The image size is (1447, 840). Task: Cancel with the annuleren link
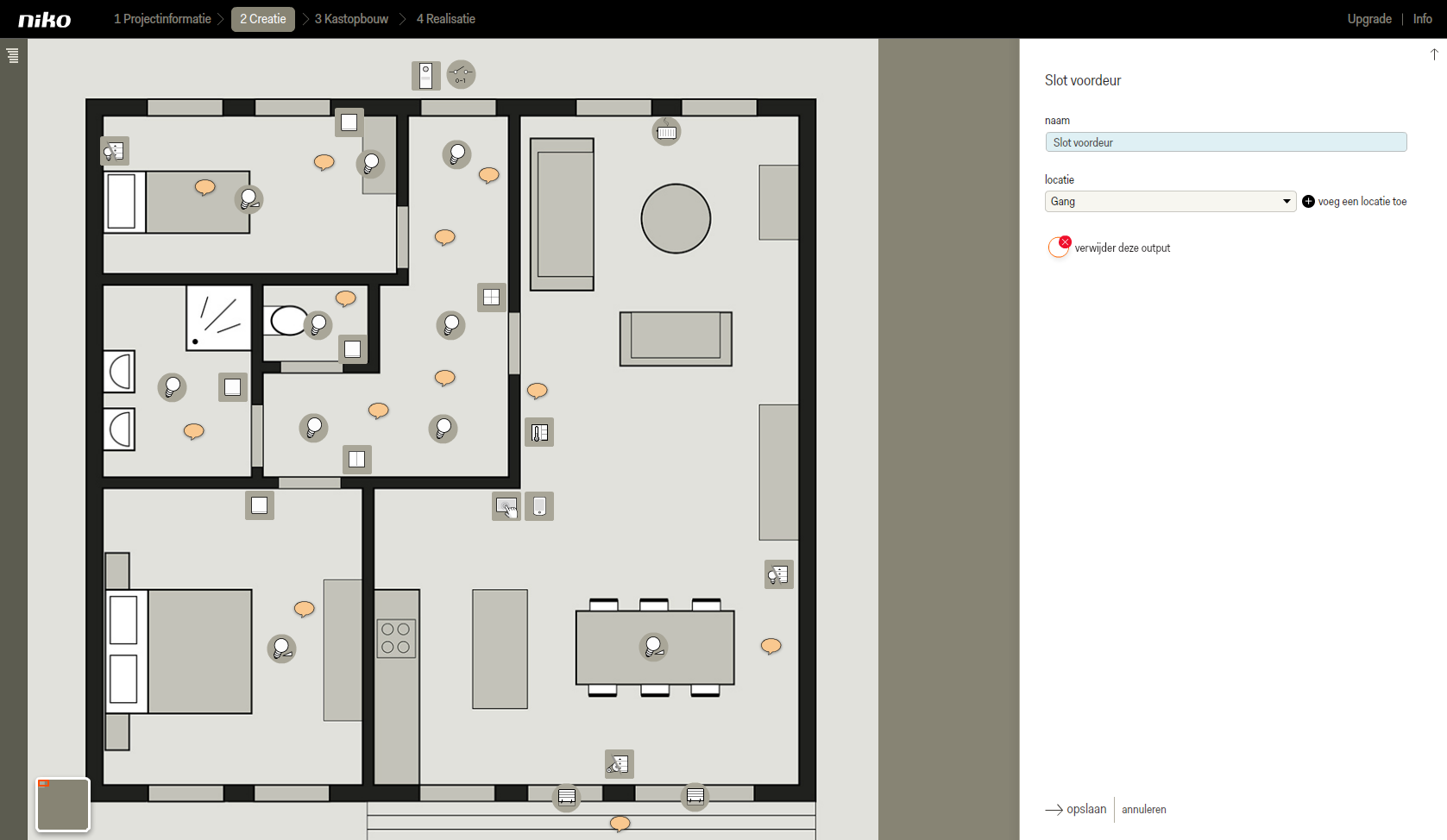1144,810
